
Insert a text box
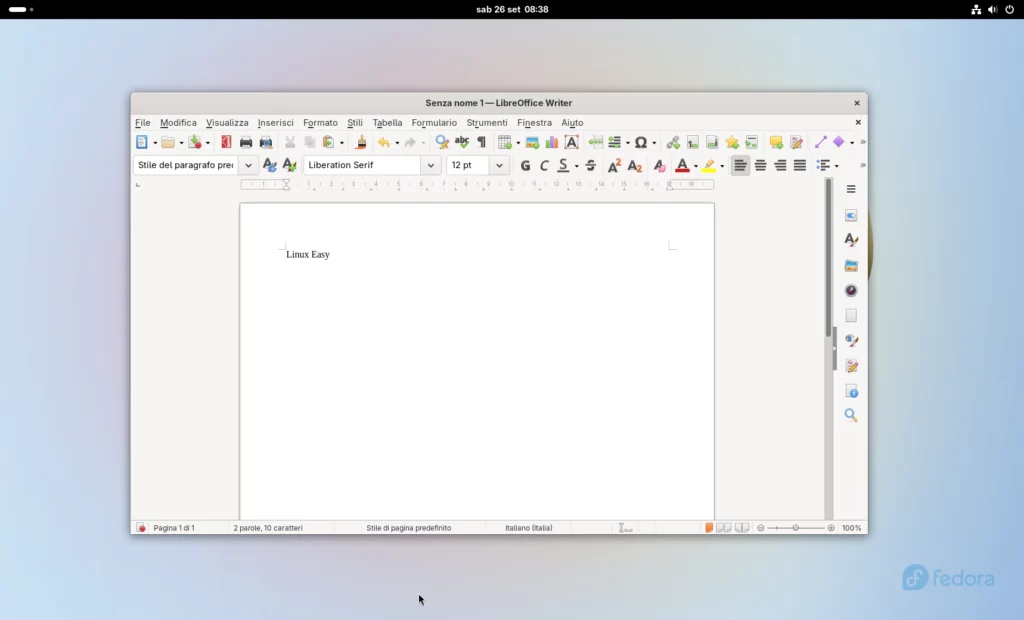pyautogui.click(x=571, y=142)
